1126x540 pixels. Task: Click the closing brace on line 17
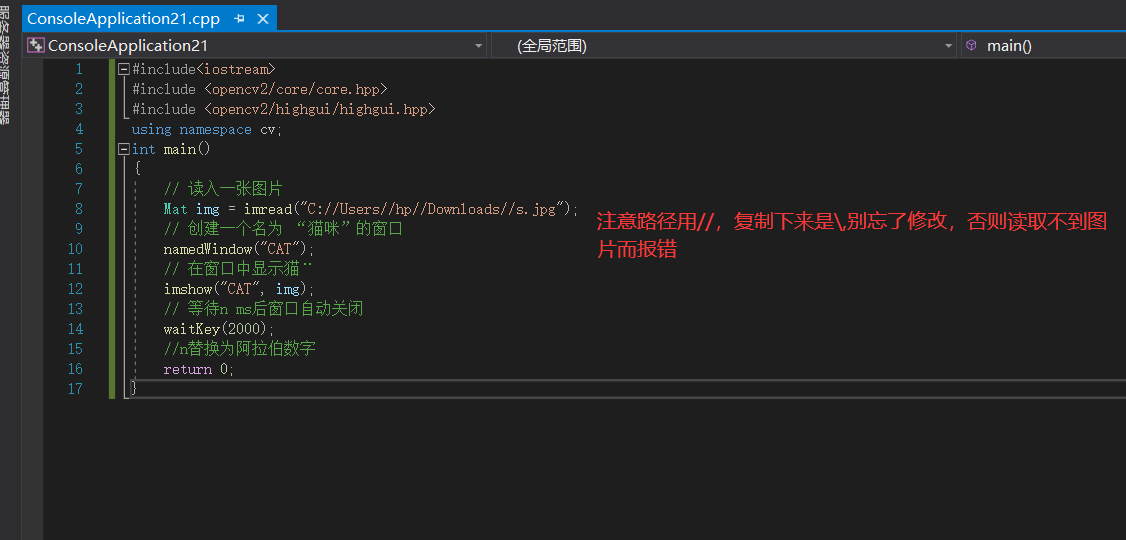coord(134,388)
